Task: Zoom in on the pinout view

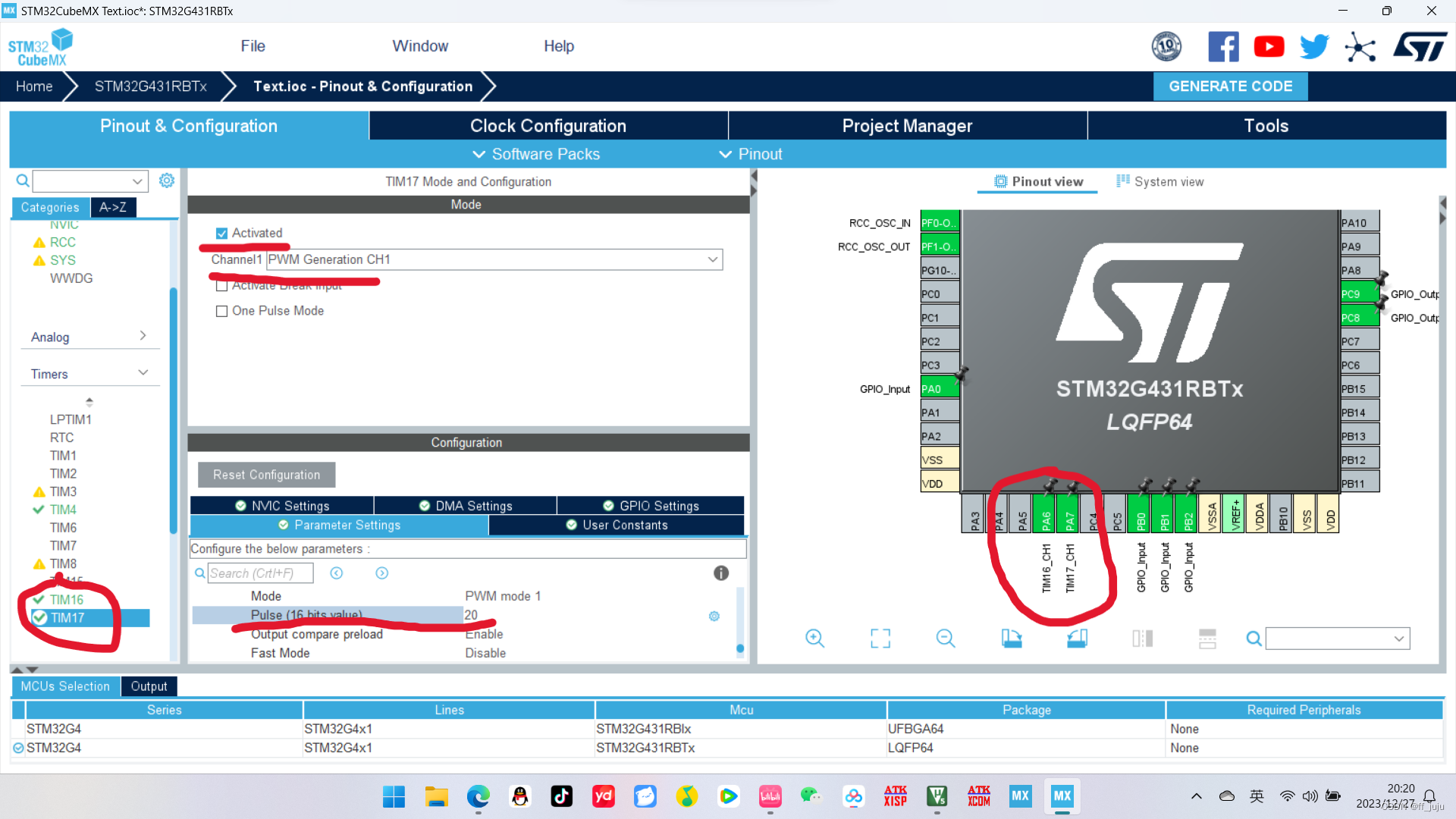Action: (814, 639)
